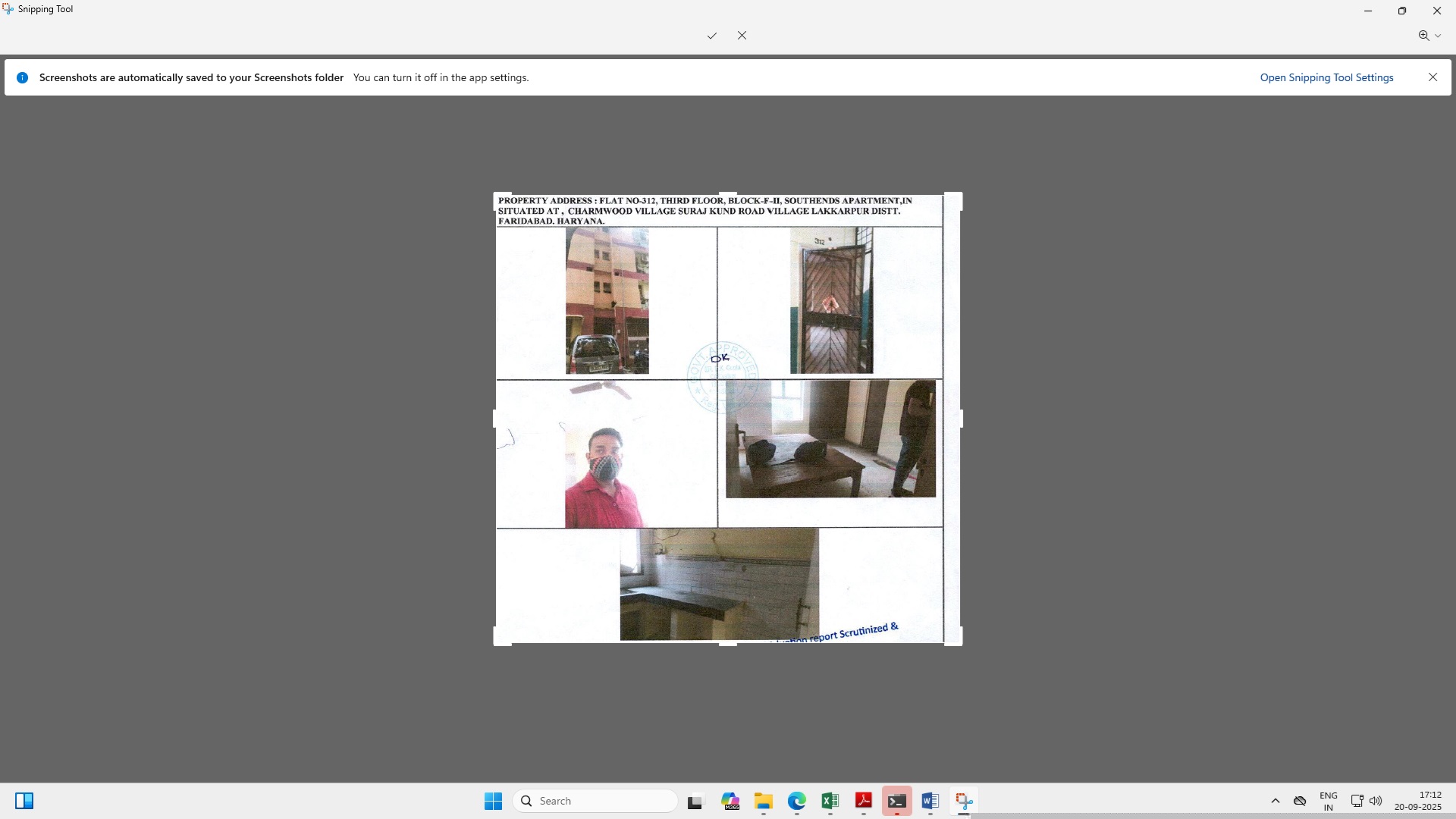Open Task View from taskbar
Image resolution: width=1456 pixels, height=819 pixels.
[x=695, y=801]
